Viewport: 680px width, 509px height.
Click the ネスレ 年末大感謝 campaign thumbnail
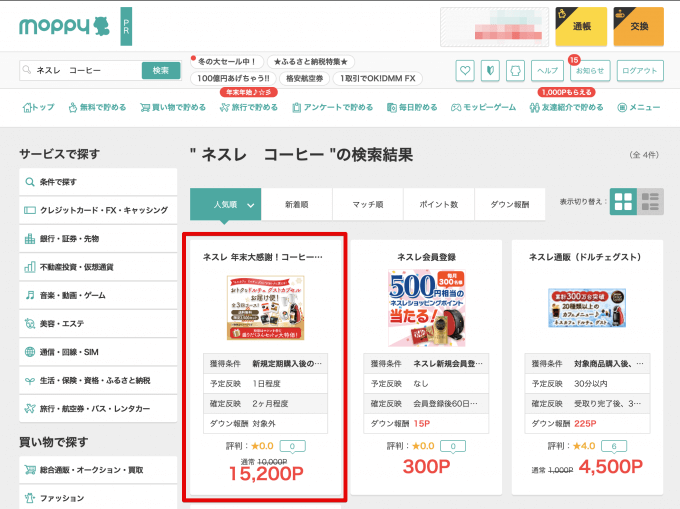point(265,308)
